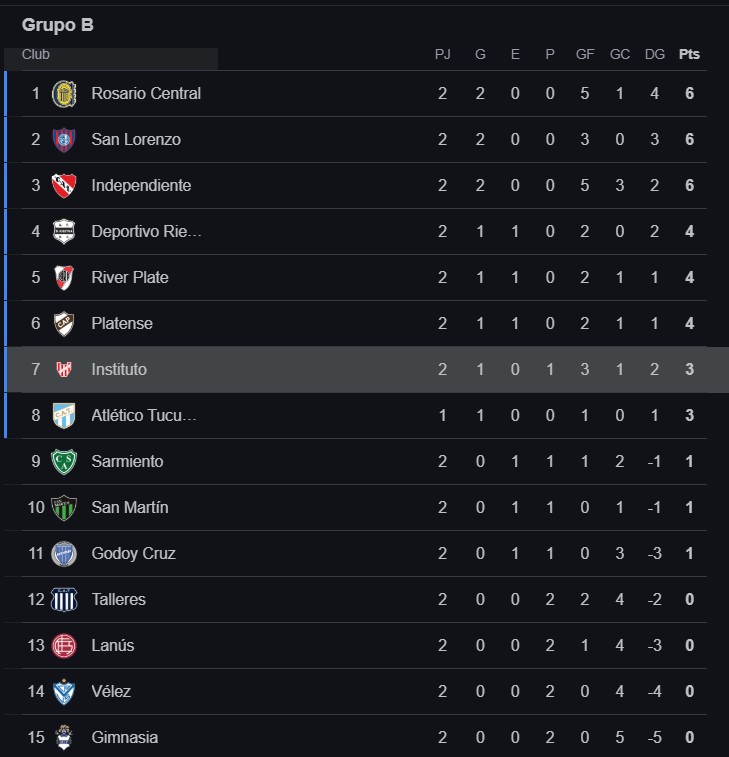Click the Pts column header
The width and height of the screenshot is (729, 757).
(x=689, y=54)
